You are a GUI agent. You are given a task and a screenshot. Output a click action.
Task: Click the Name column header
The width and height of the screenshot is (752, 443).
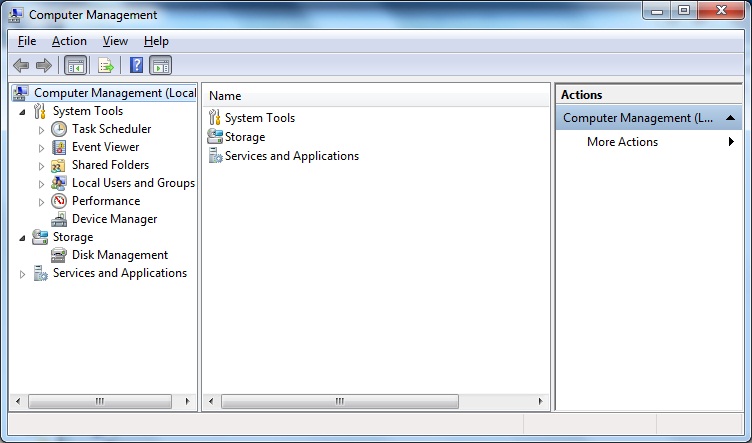point(376,96)
